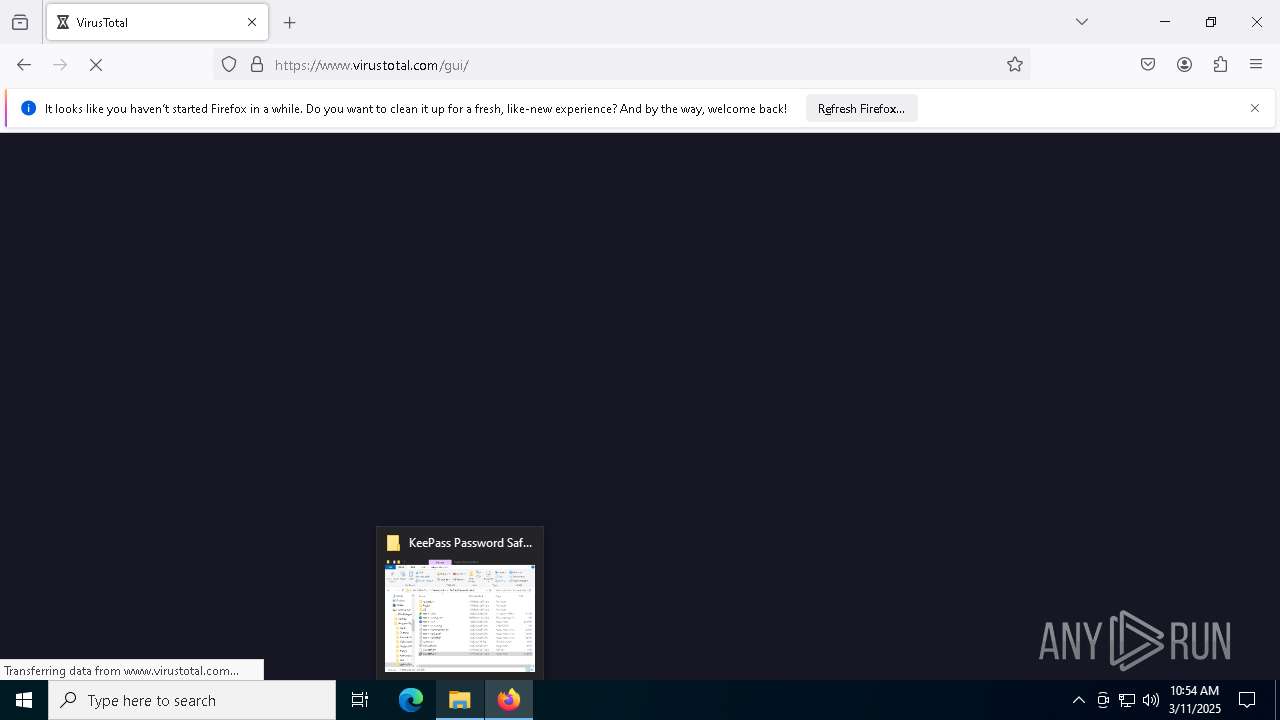Click the info icon in notification bar

pos(28,108)
